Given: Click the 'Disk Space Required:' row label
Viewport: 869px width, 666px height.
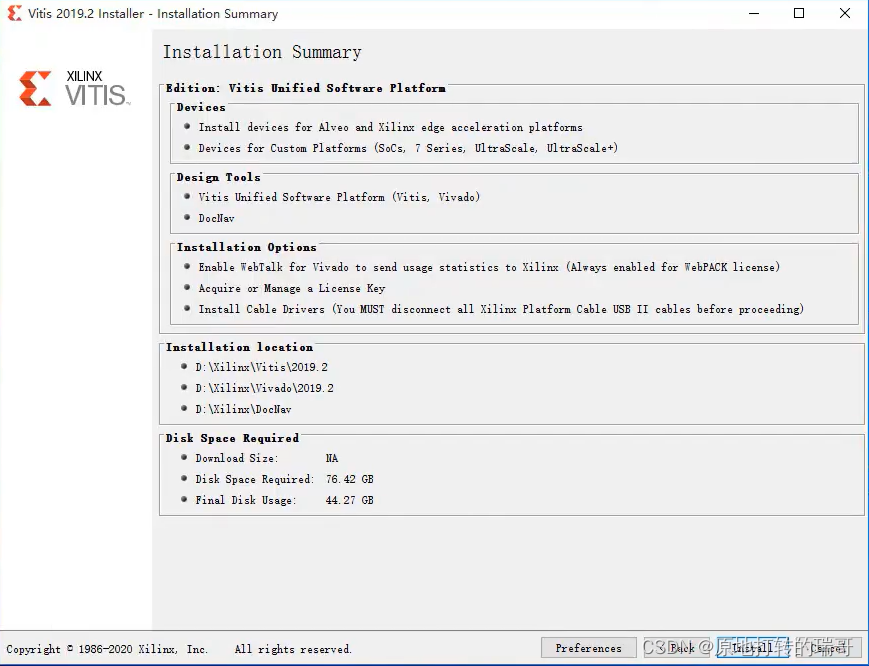Looking at the screenshot, I should pos(254,479).
